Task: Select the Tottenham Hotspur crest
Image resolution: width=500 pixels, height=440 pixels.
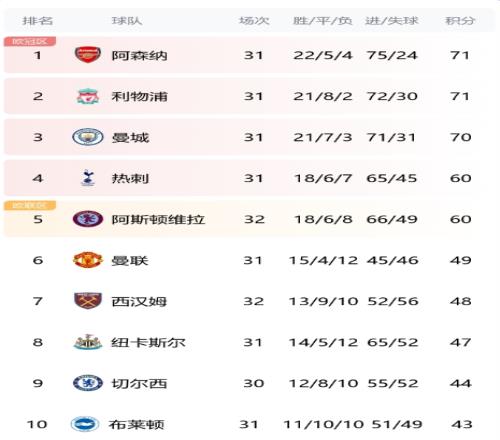Action: [88, 178]
